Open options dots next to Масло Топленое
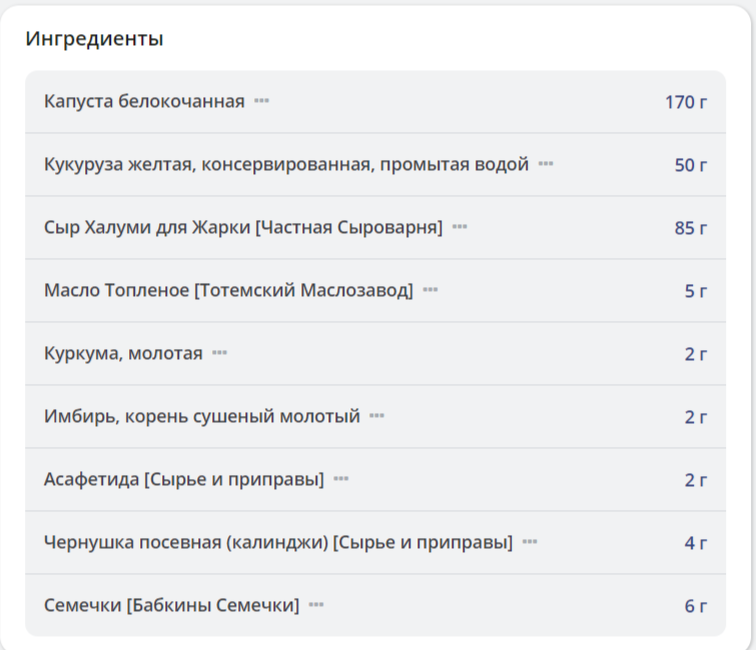Image resolution: width=756 pixels, height=650 pixels. (x=430, y=290)
